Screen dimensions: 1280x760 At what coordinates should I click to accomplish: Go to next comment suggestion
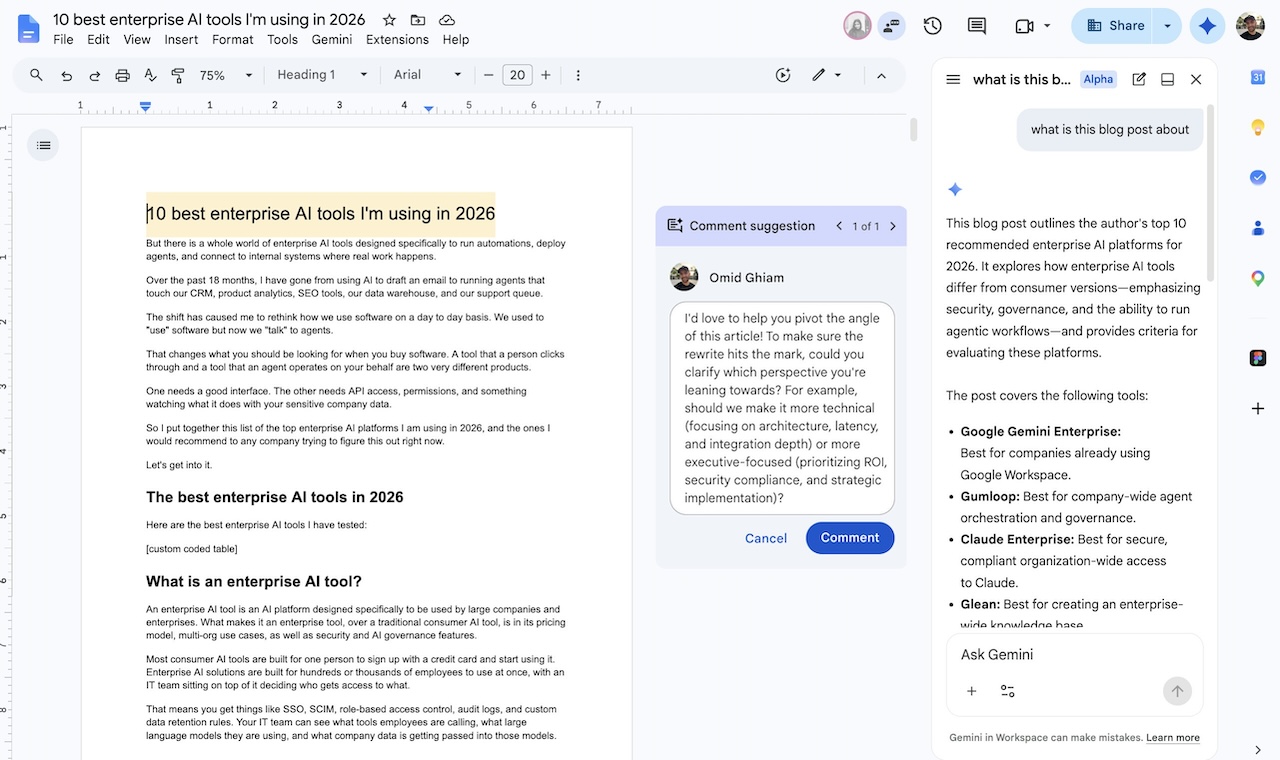point(893,226)
